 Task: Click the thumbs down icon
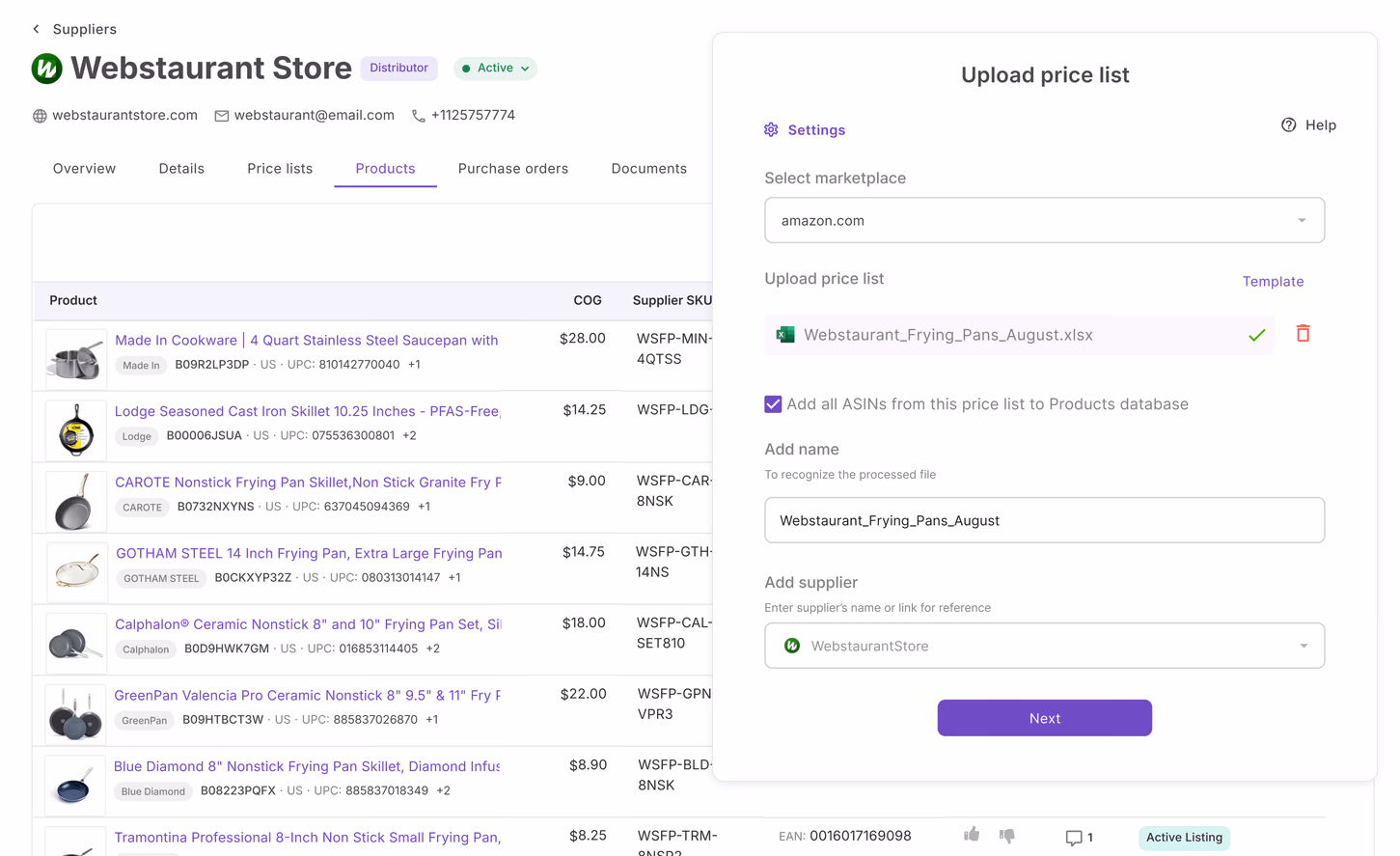point(1006,836)
